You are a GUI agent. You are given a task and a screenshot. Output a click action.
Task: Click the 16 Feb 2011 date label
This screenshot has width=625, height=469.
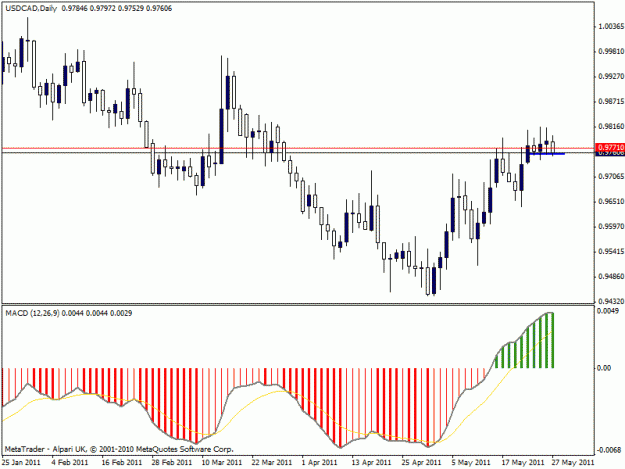click(x=122, y=463)
